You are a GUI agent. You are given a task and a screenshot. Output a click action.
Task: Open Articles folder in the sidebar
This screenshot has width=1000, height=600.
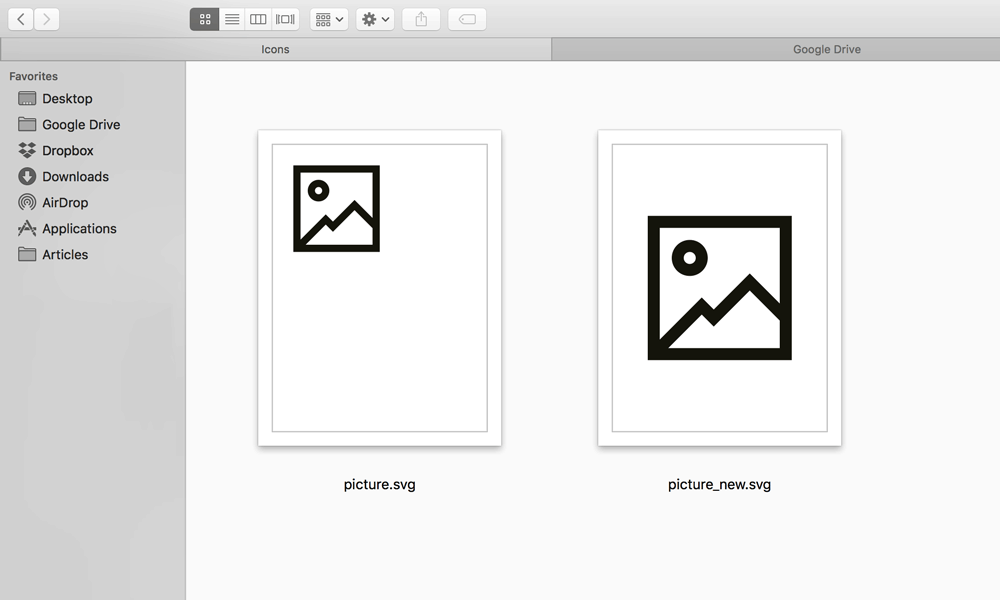(x=92, y=254)
